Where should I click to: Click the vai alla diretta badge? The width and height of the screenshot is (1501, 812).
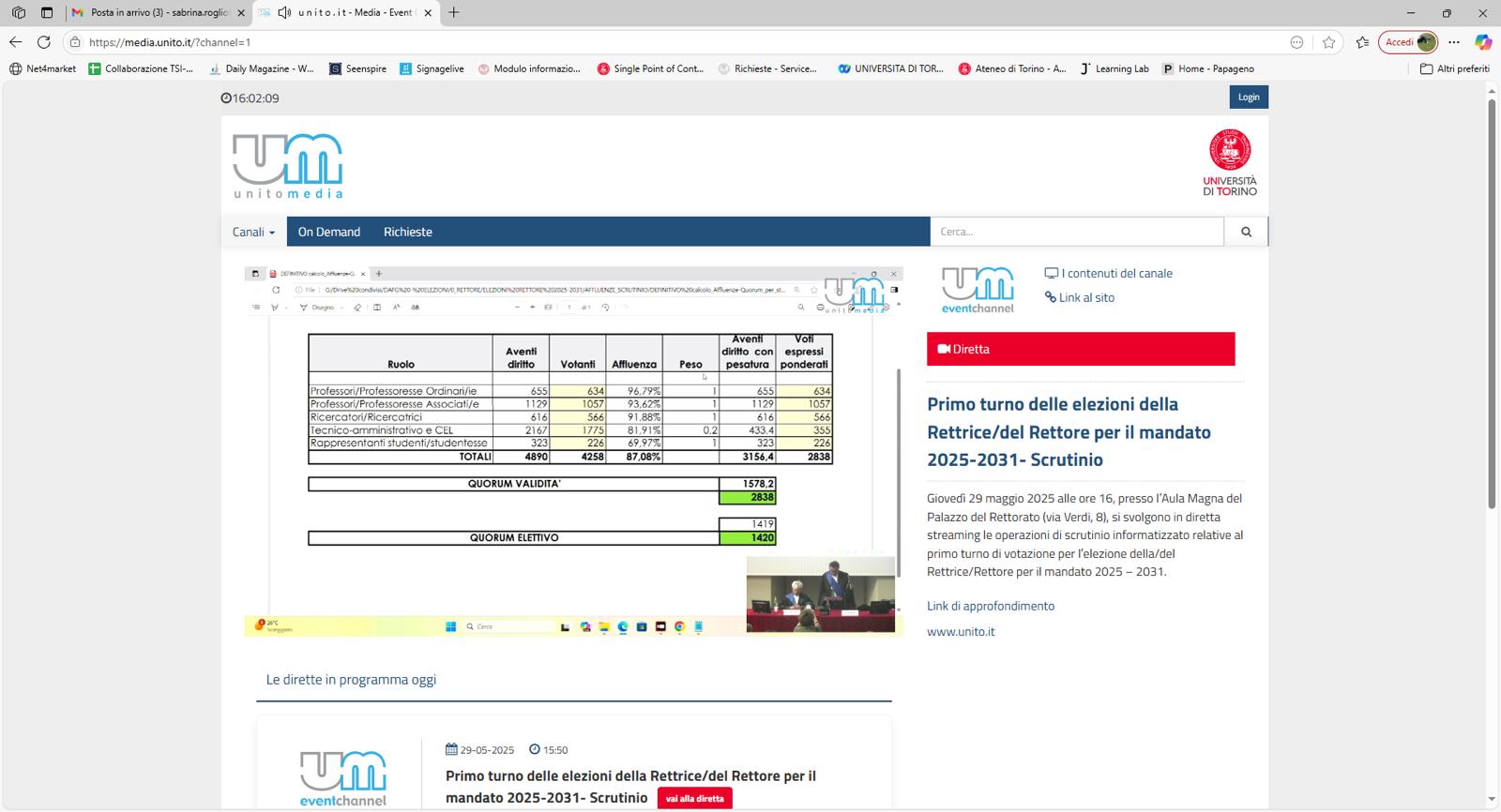pos(694,798)
